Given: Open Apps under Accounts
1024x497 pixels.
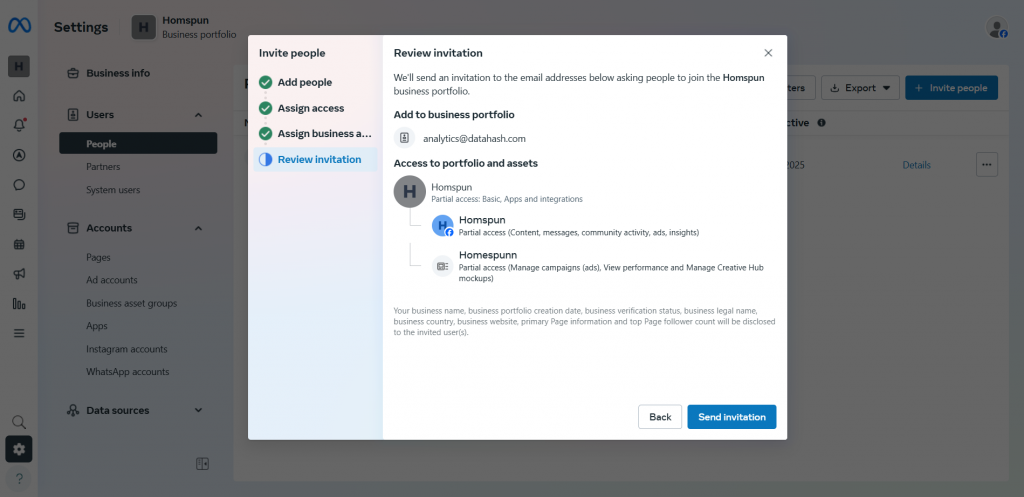Looking at the screenshot, I should coord(97,326).
